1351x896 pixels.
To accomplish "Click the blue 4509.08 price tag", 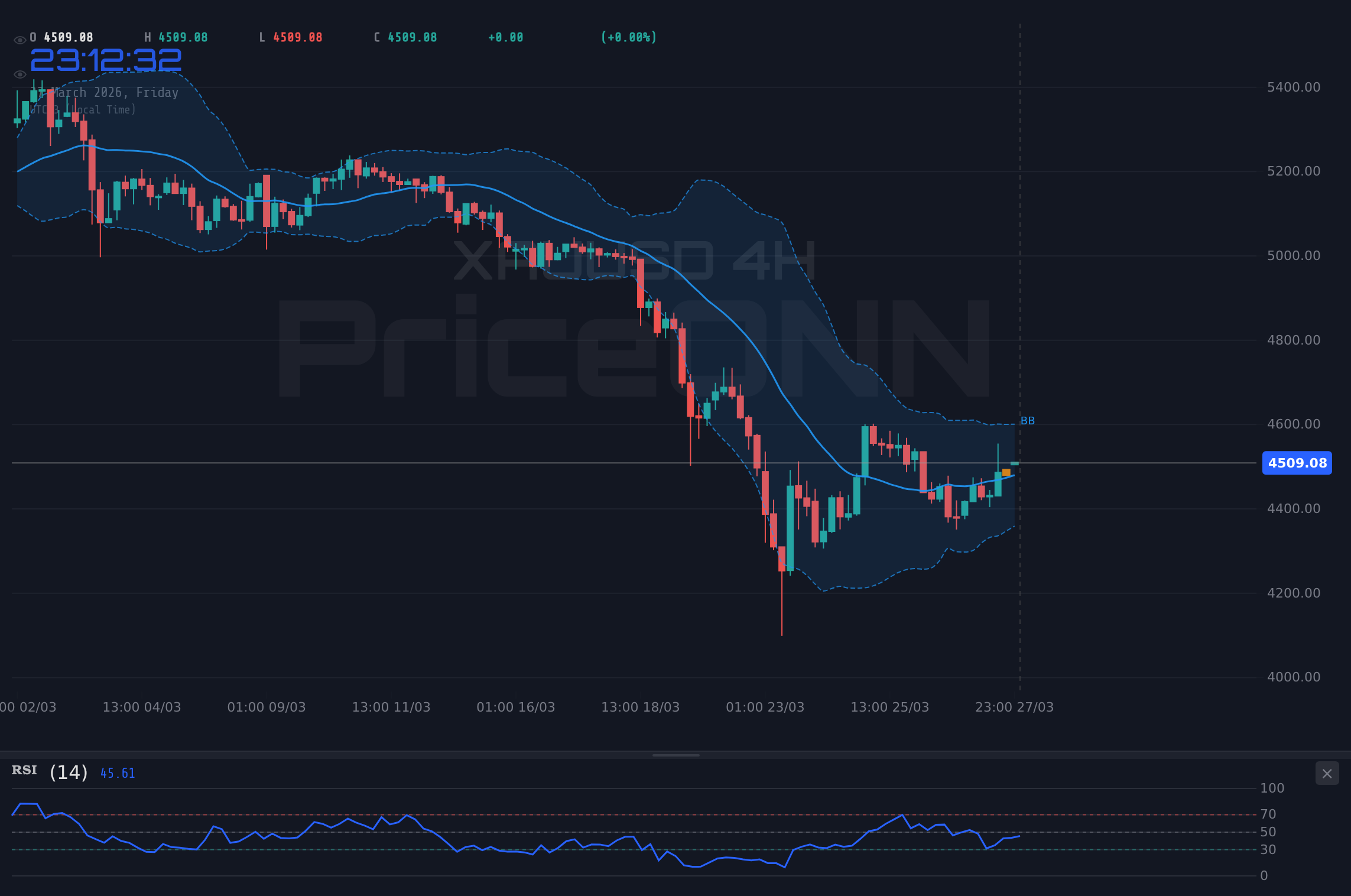I will pos(1297,463).
